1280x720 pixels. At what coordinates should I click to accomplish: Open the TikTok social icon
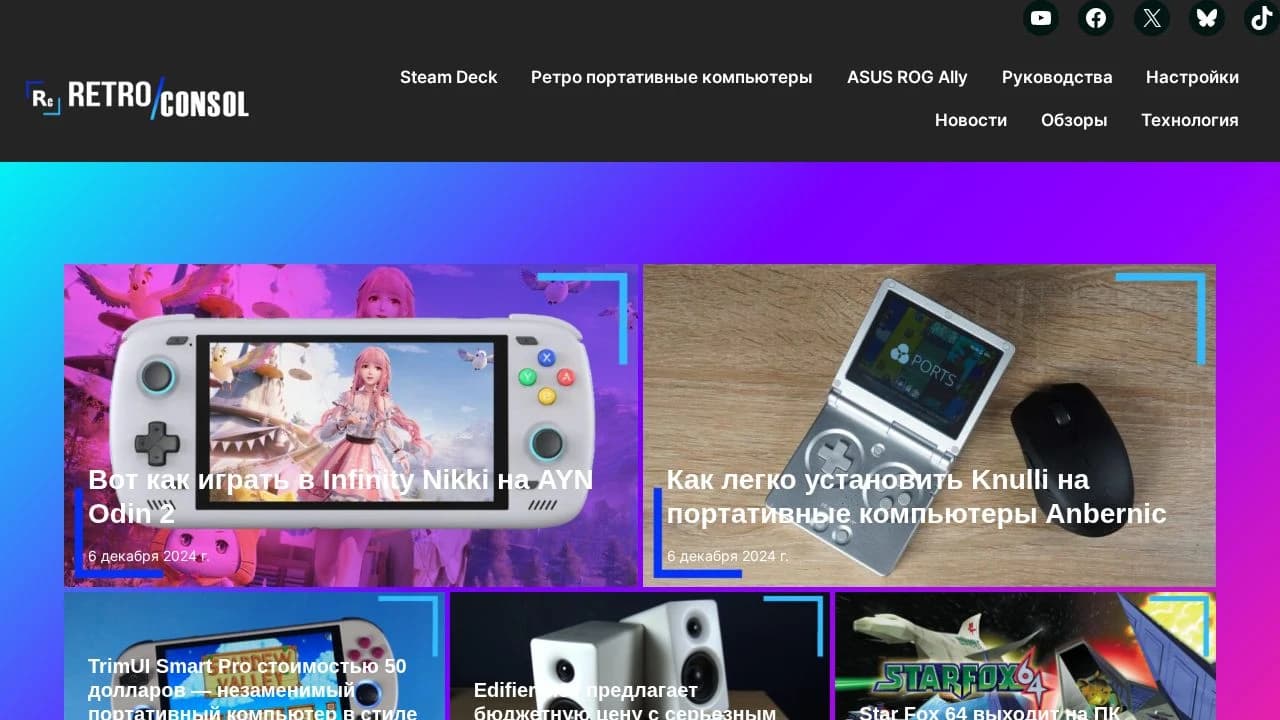pyautogui.click(x=1261, y=18)
